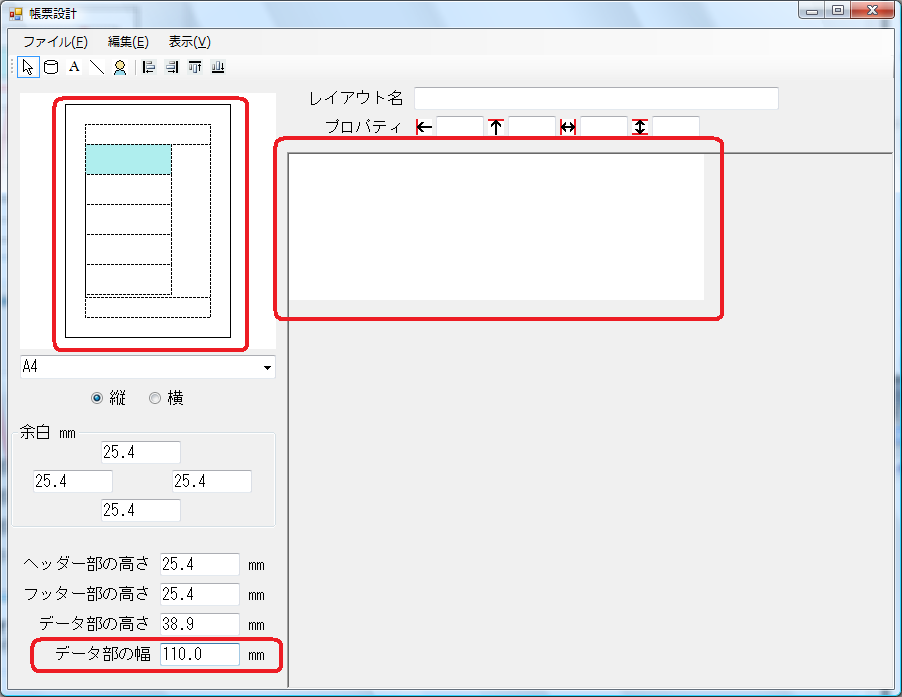Image resolution: width=902 pixels, height=697 pixels.
Task: Open the 表示 menu
Action: click(x=189, y=42)
